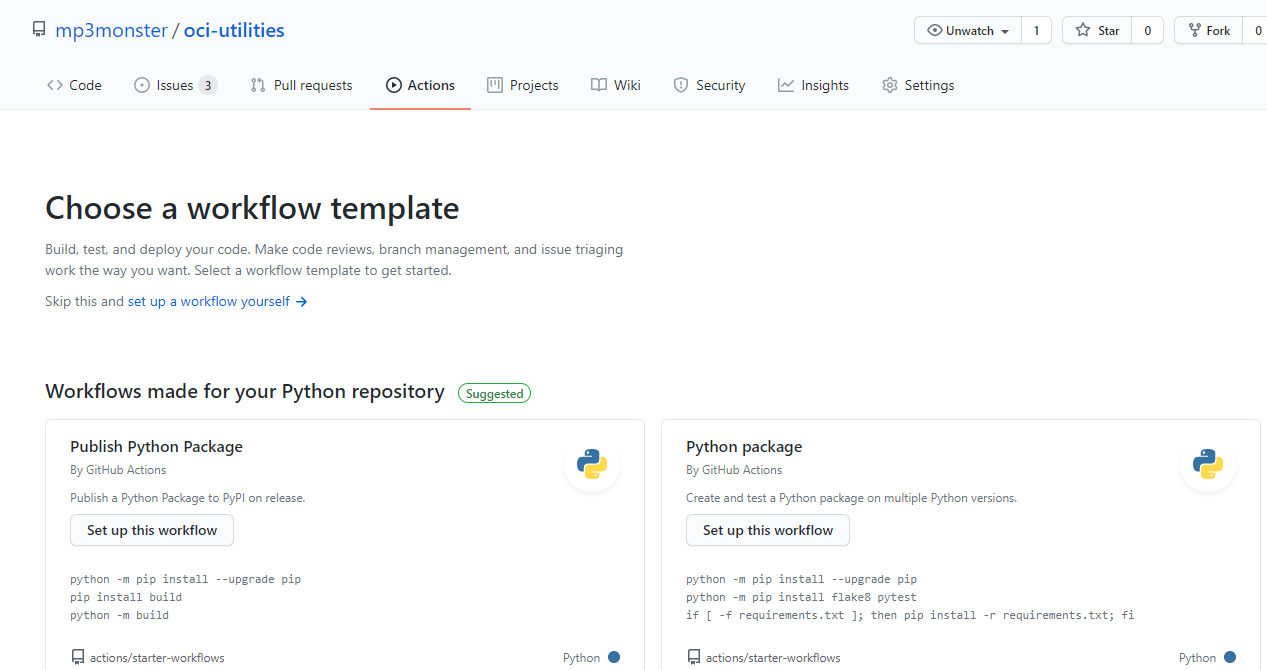Fork the oci-utilities repository
Image resolution: width=1267 pixels, height=670 pixels.
pyautogui.click(x=1208, y=31)
